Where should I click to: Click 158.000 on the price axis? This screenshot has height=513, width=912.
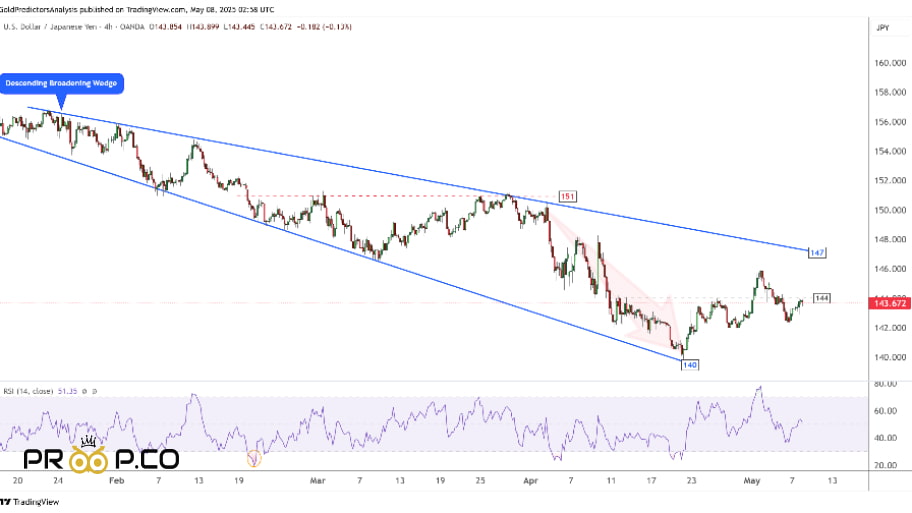click(x=890, y=92)
